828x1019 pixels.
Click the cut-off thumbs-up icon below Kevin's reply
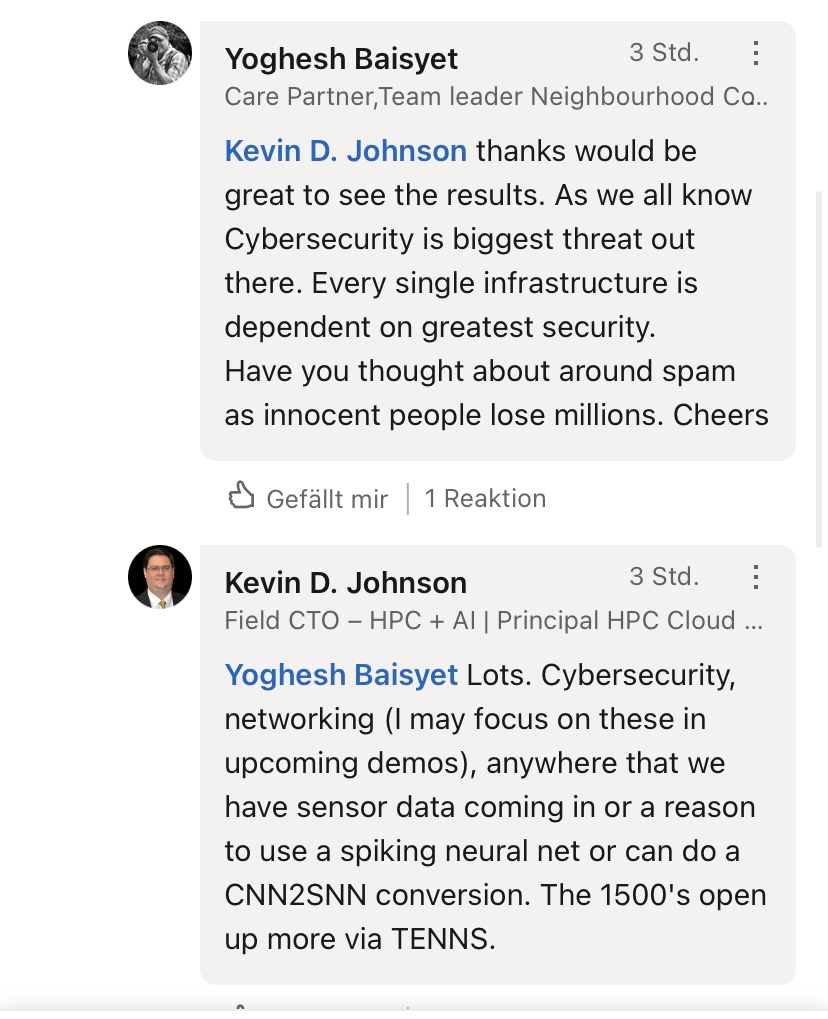click(x=240, y=1008)
